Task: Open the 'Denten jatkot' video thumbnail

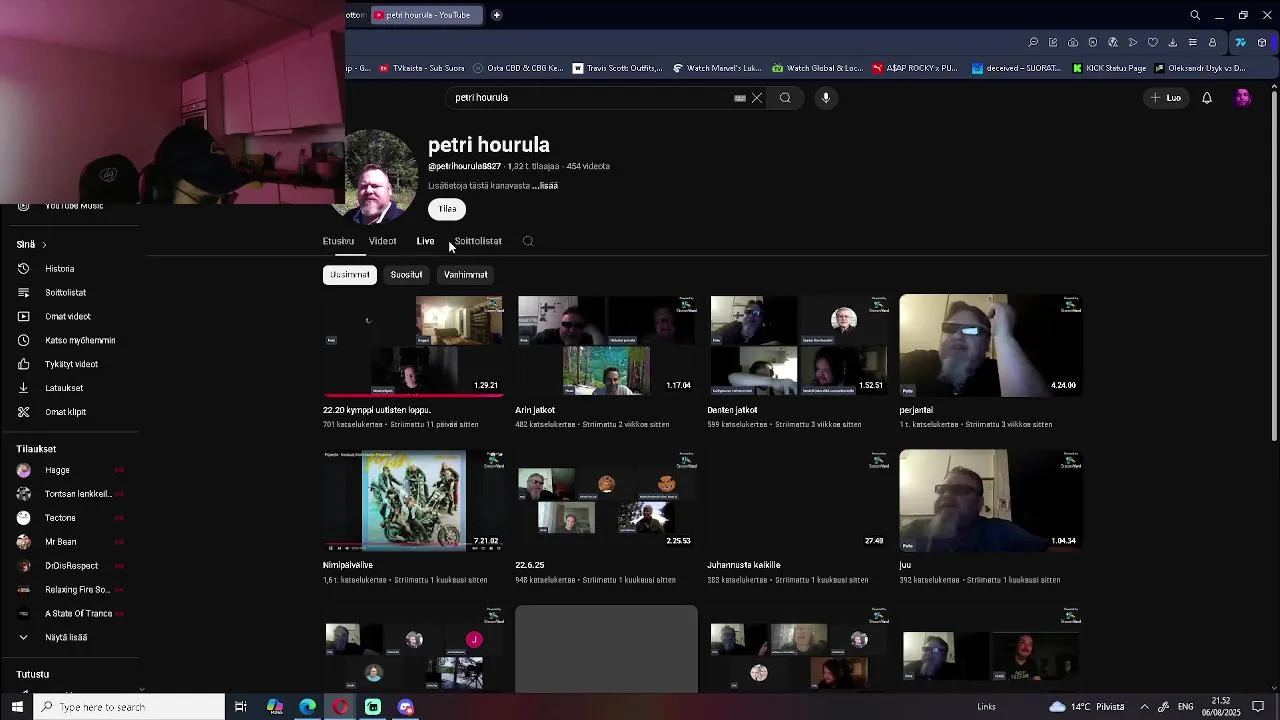Action: point(798,345)
